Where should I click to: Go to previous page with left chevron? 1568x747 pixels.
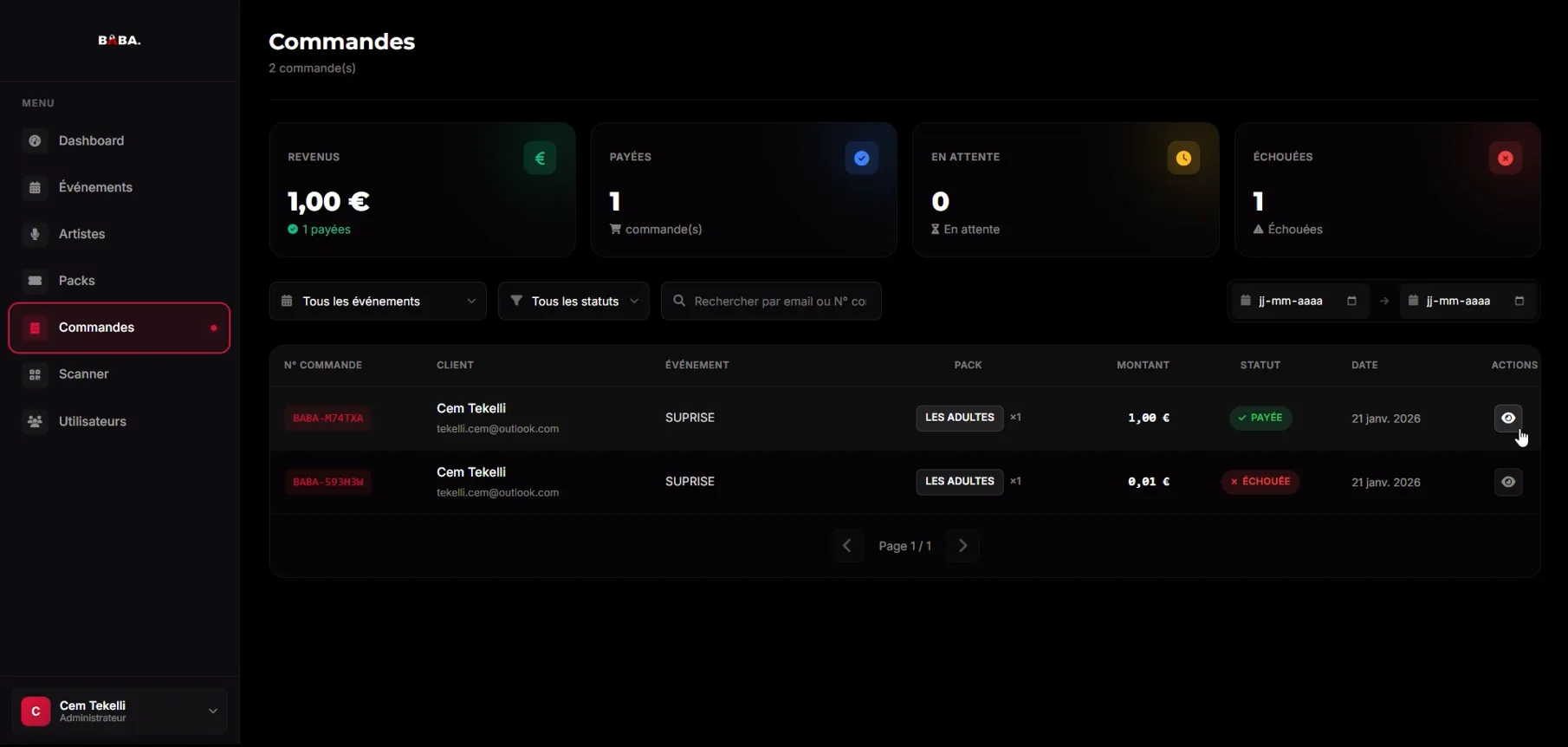pyautogui.click(x=847, y=546)
